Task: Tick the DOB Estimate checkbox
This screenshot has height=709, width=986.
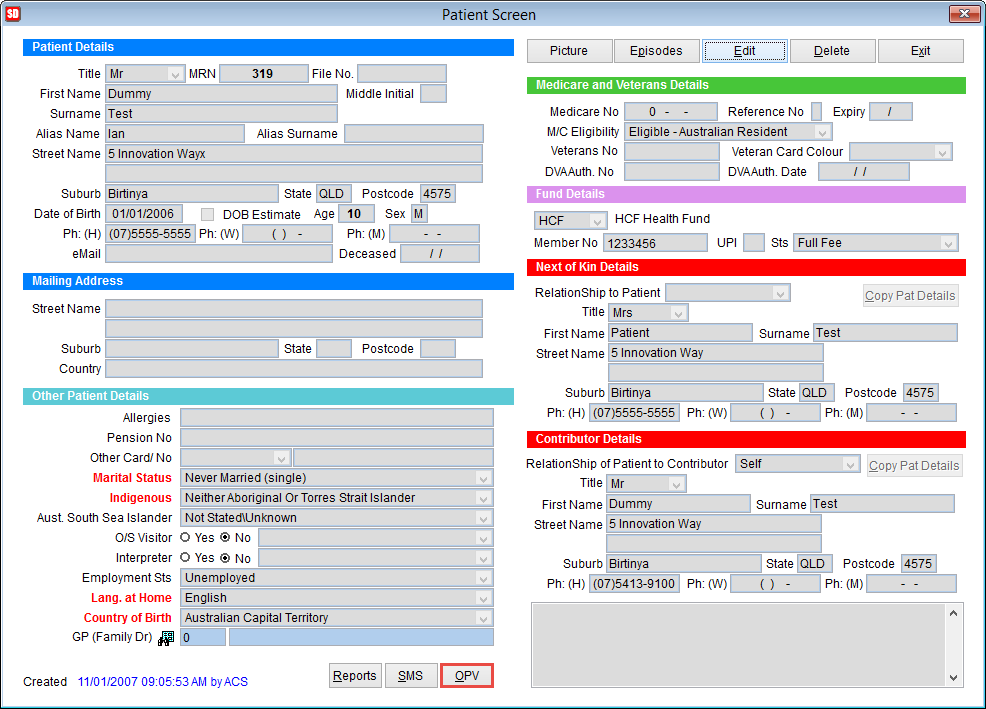Action: point(208,215)
